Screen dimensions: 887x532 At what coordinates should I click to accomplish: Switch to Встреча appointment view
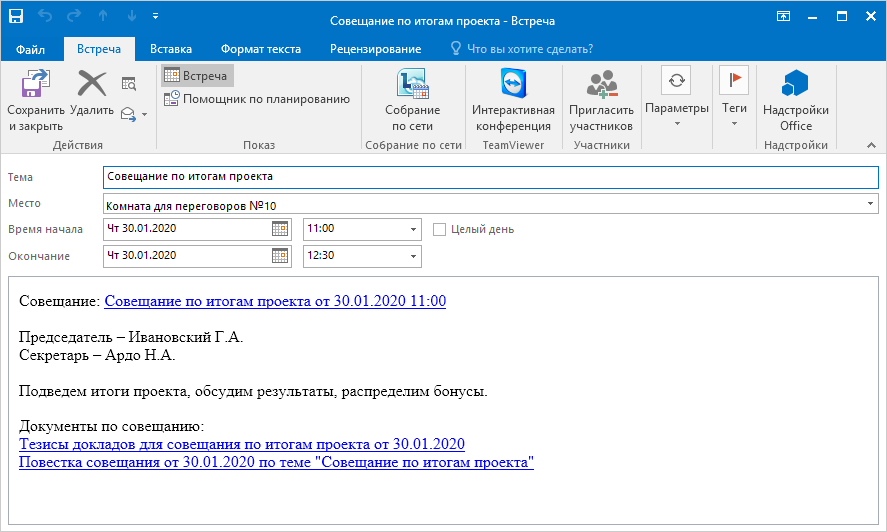click(196, 76)
